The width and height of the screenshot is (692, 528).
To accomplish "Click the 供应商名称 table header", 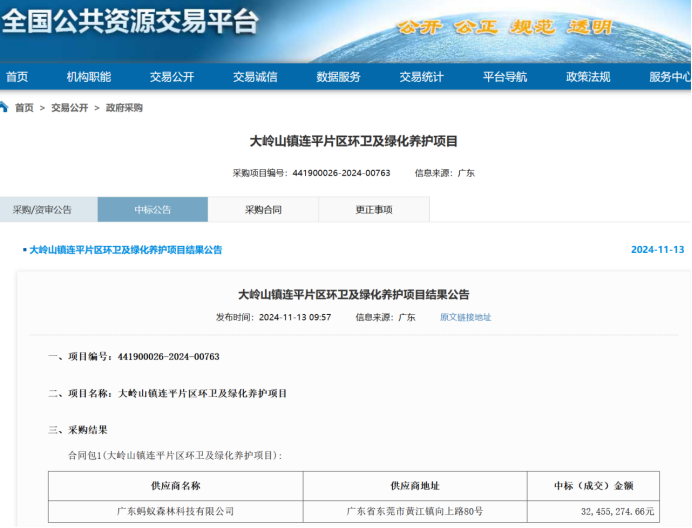I will click(176, 486).
